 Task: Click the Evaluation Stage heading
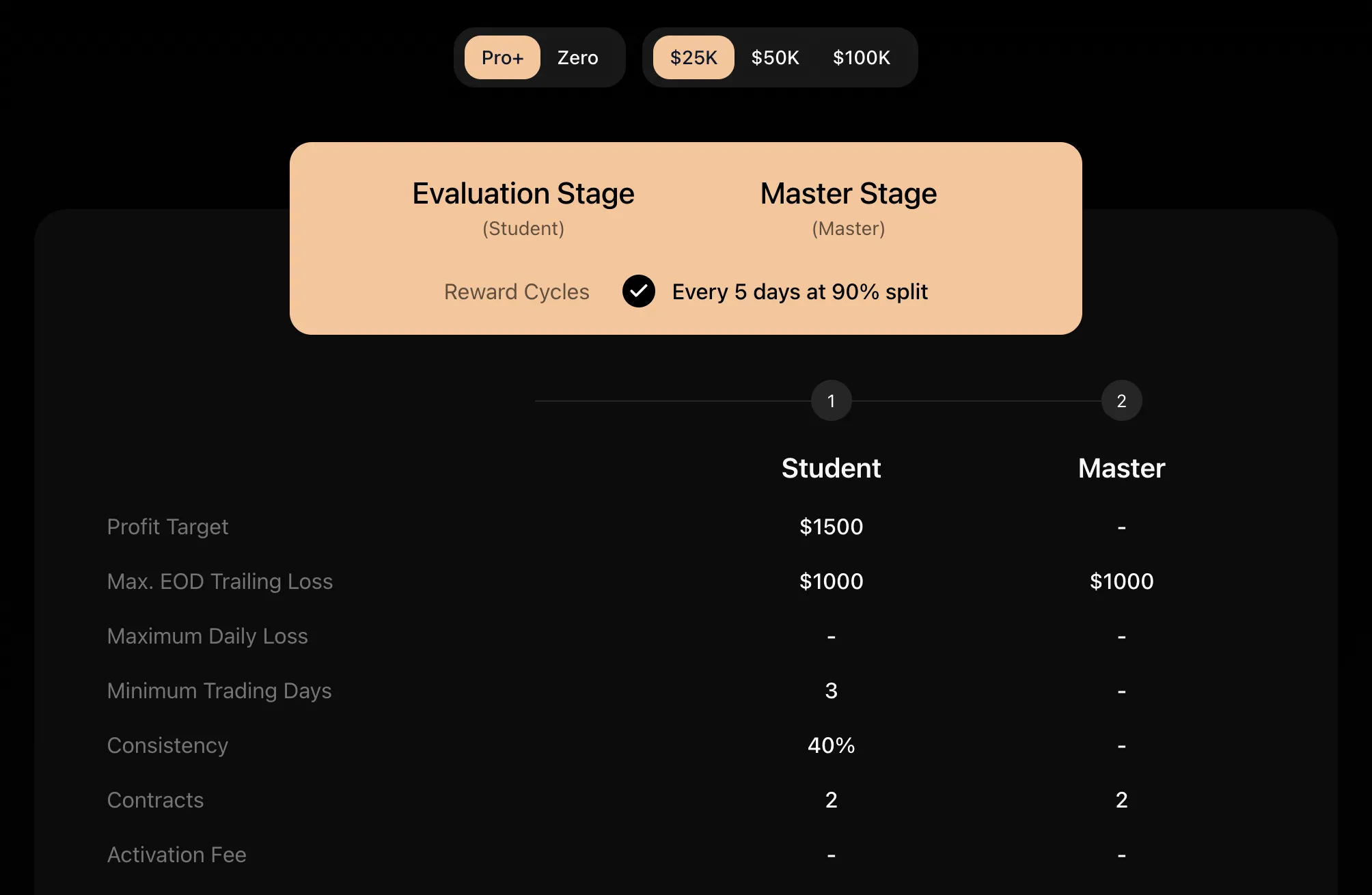(523, 193)
